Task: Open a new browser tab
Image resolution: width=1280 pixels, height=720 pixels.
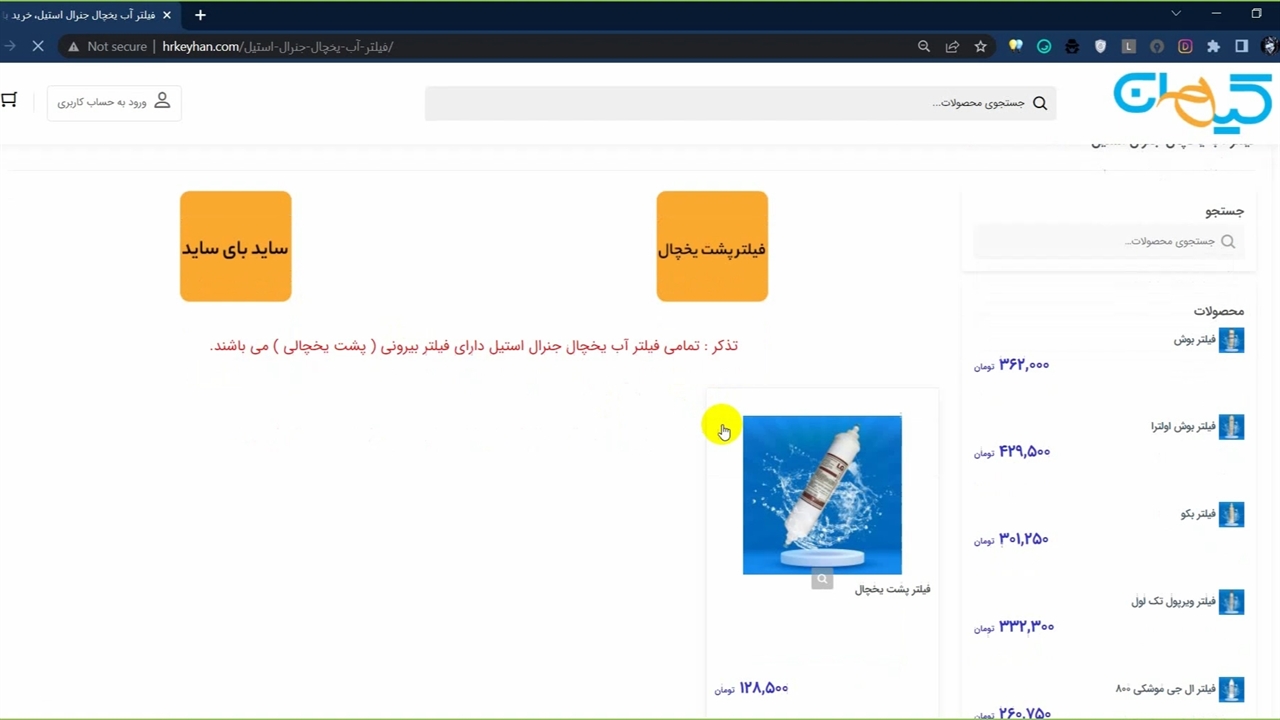Action: (x=200, y=15)
